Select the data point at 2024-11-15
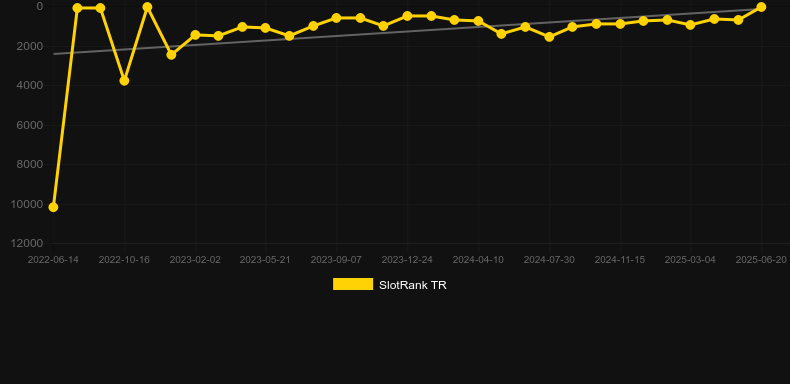Screen dimensions: 790x384 pyautogui.click(x=620, y=24)
